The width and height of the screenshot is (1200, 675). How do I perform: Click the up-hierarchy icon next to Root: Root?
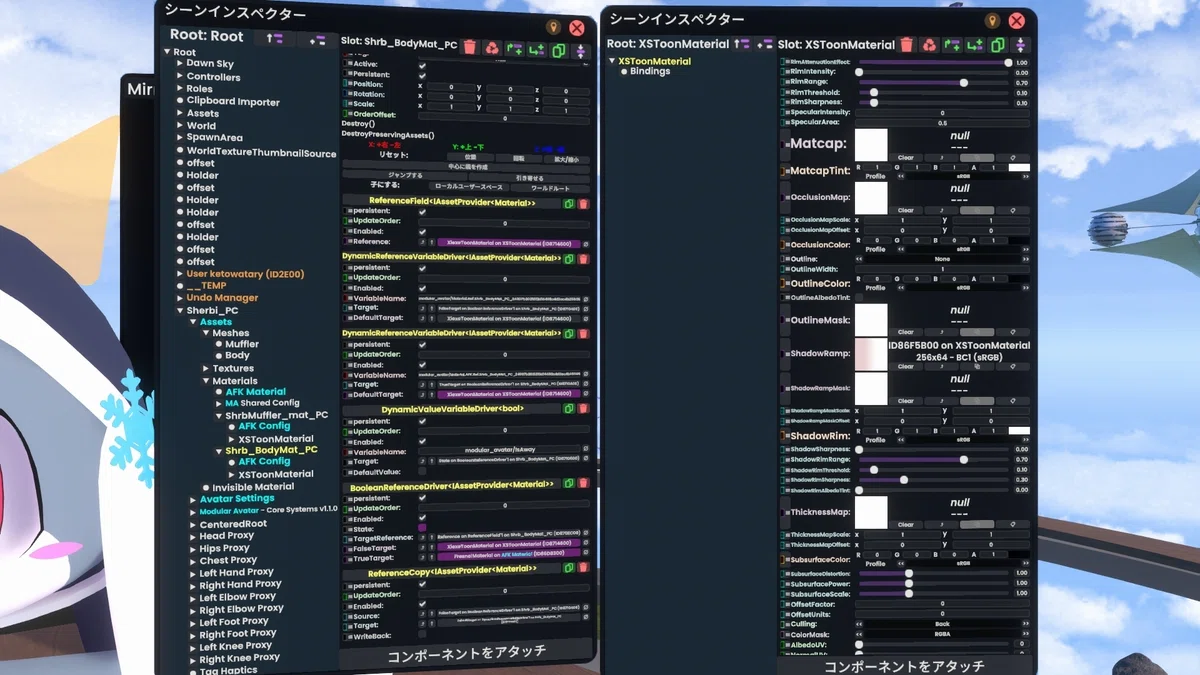tap(275, 38)
